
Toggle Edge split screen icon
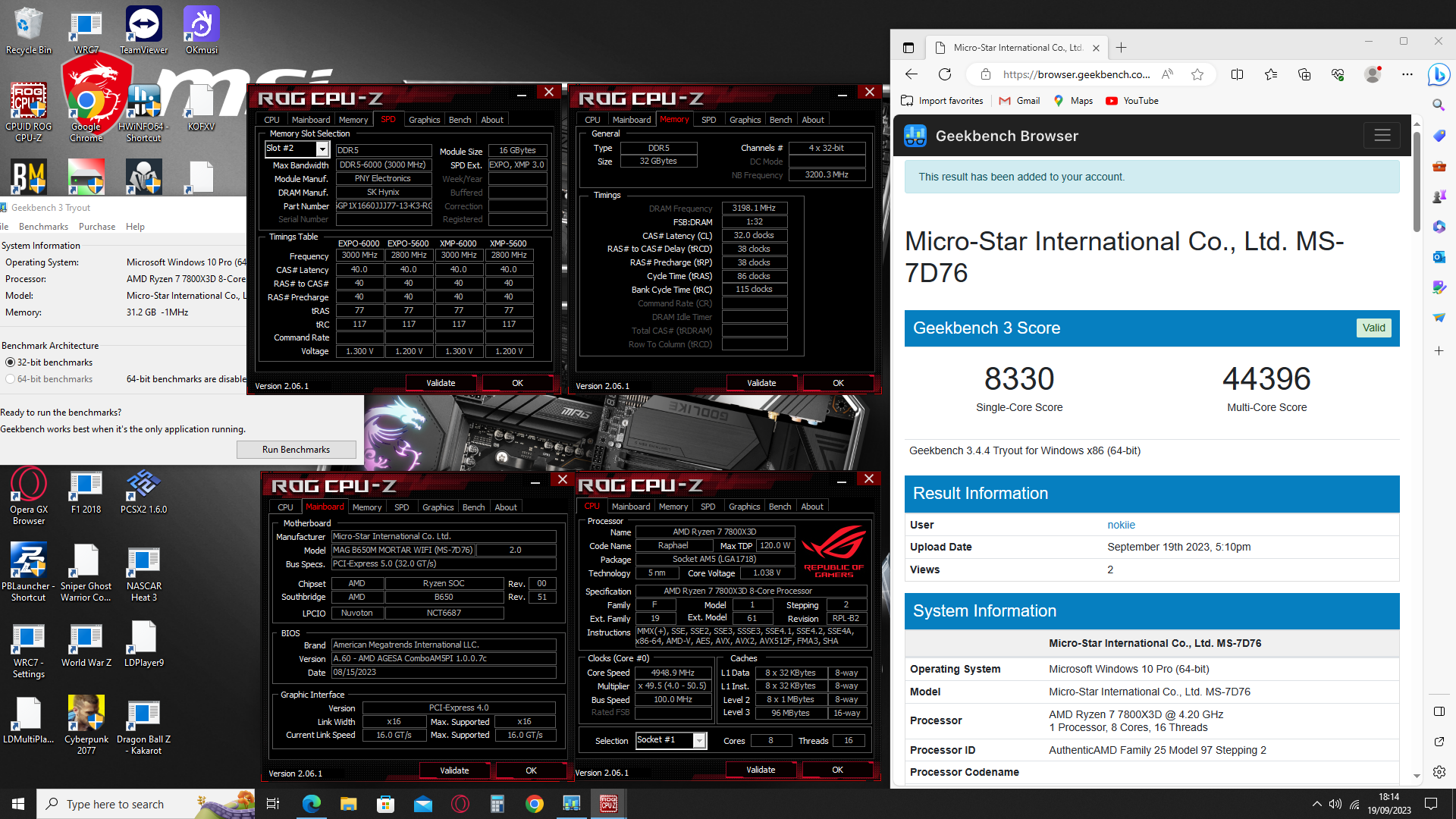(x=1238, y=74)
